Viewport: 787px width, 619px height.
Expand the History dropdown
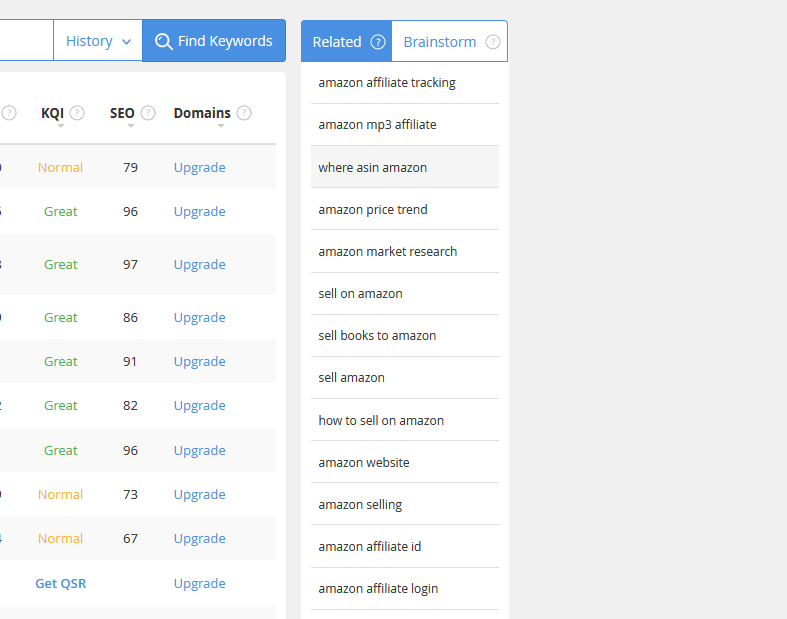(98, 41)
